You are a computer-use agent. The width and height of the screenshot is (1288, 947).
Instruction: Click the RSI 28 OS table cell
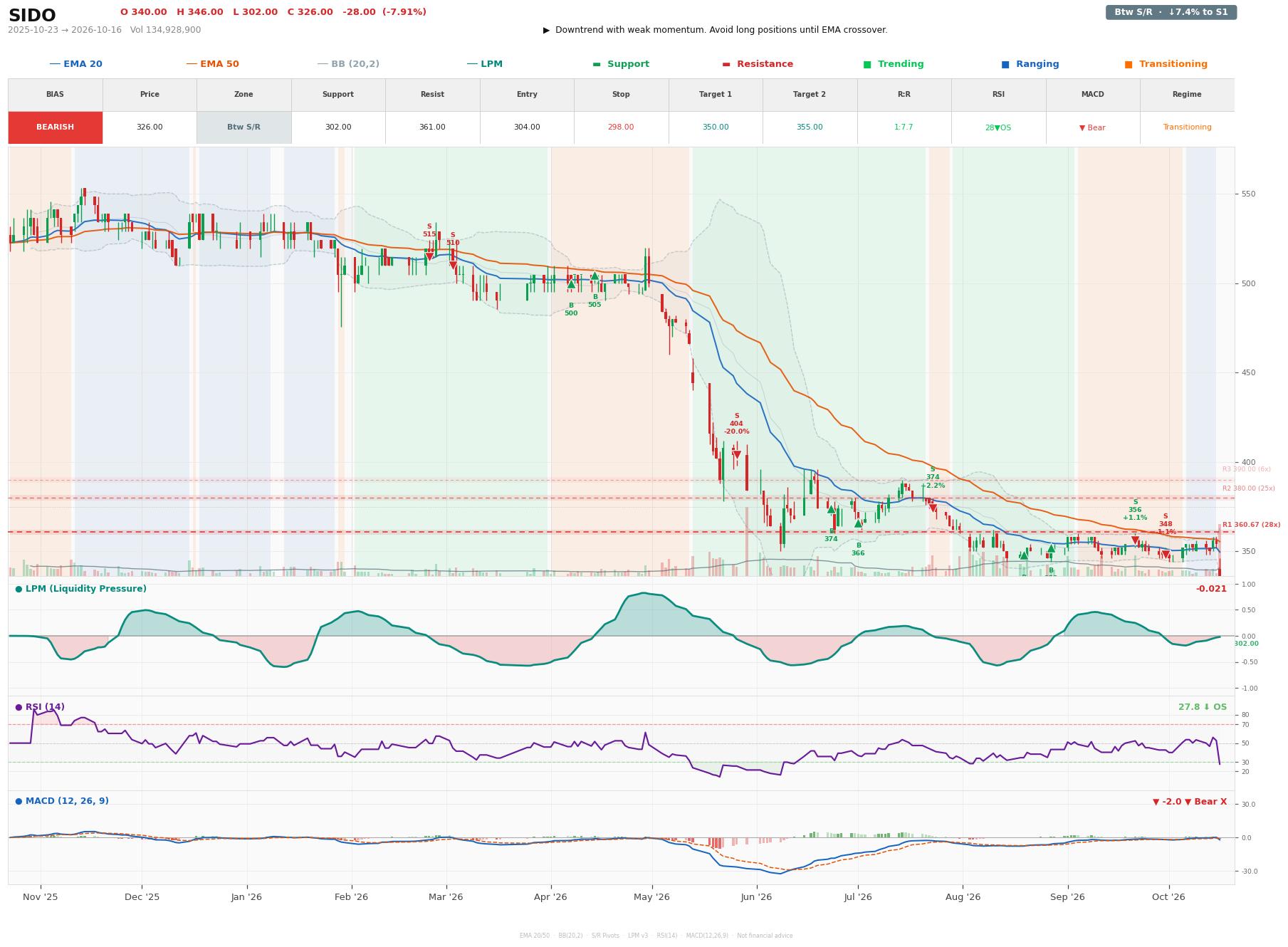tap(998, 127)
